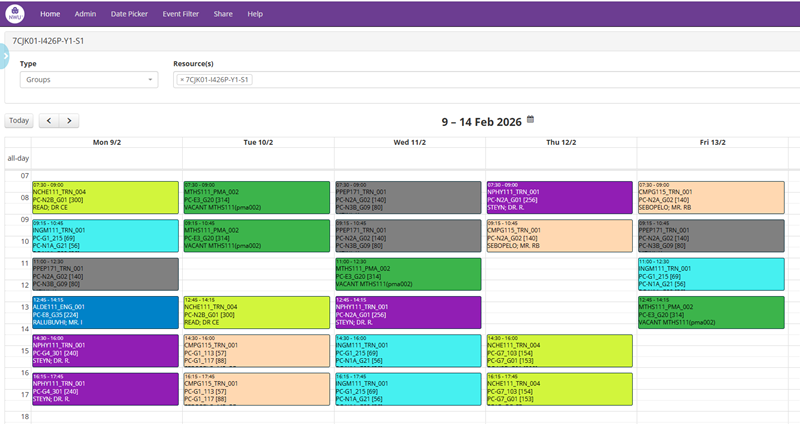Open Tuesday 14:30 CMPG115_TRN_001 event
The width and height of the screenshot is (800, 424).
pos(257,351)
